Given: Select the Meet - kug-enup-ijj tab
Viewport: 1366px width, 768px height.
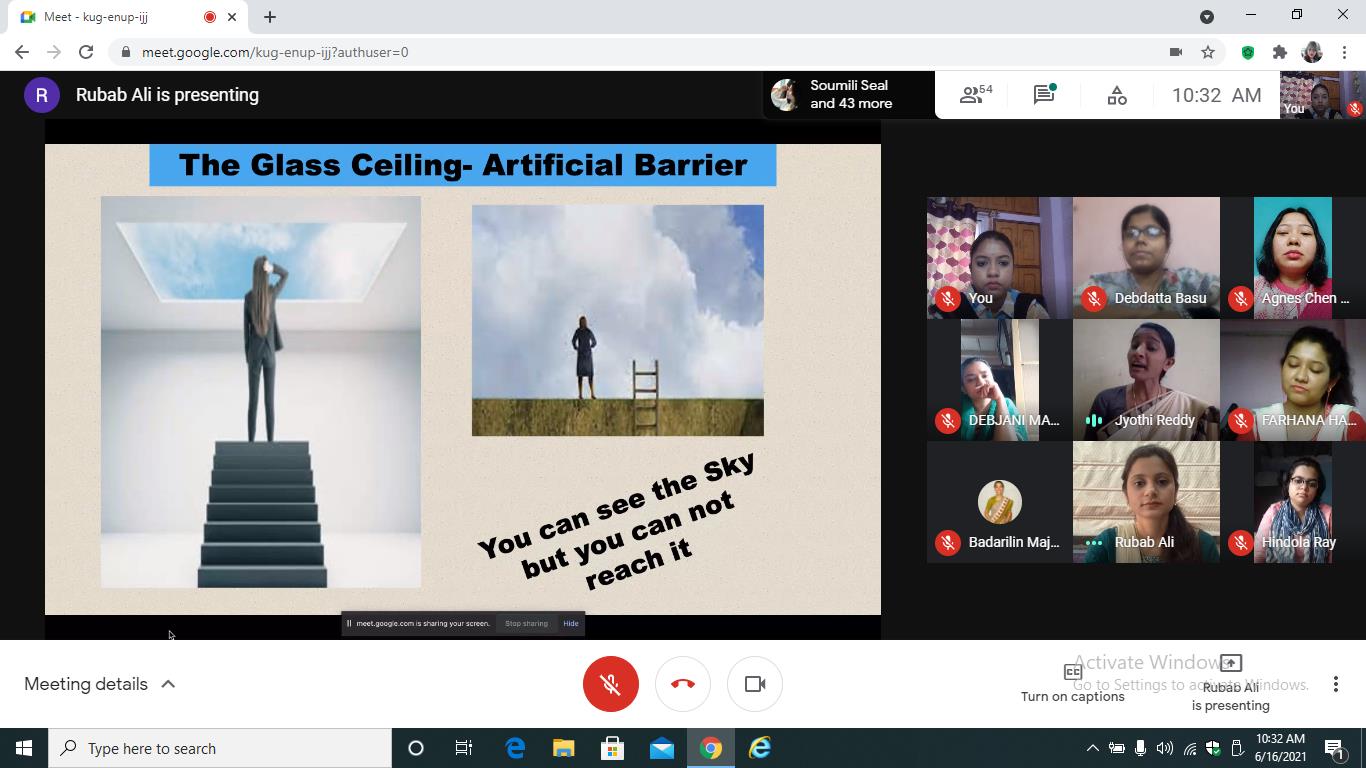Looking at the screenshot, I should [110, 17].
